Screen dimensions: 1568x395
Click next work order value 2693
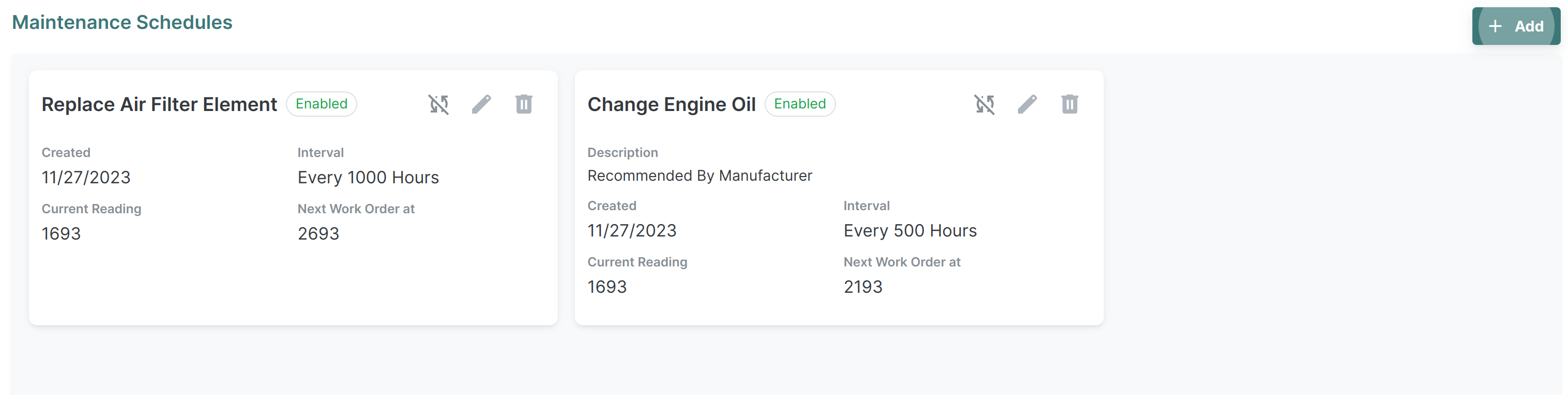pos(318,233)
